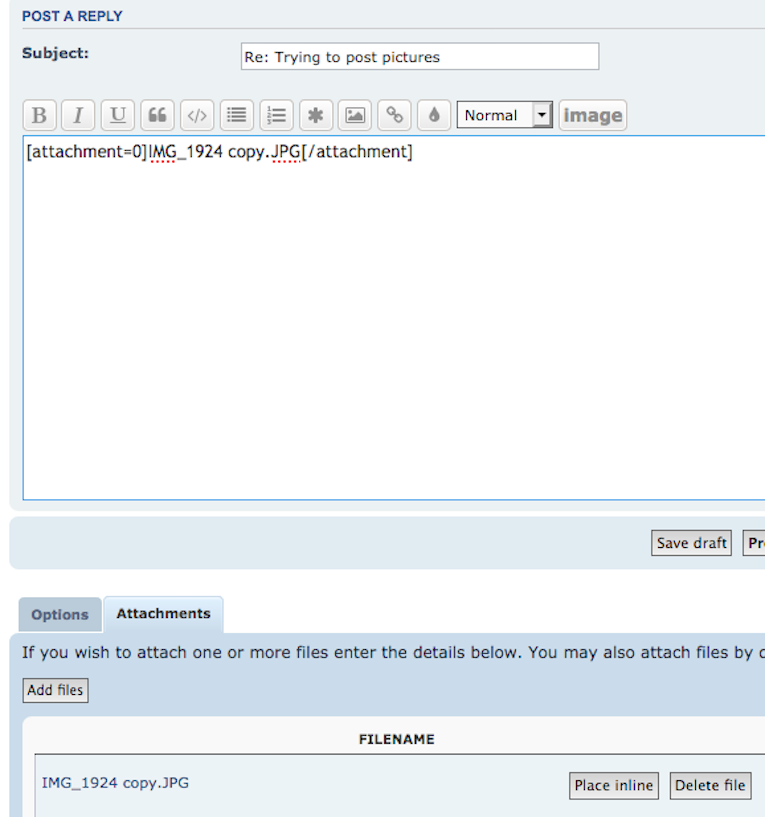Viewport: 765px width, 817px height.
Task: Click the underline formatting button
Action: click(118, 115)
